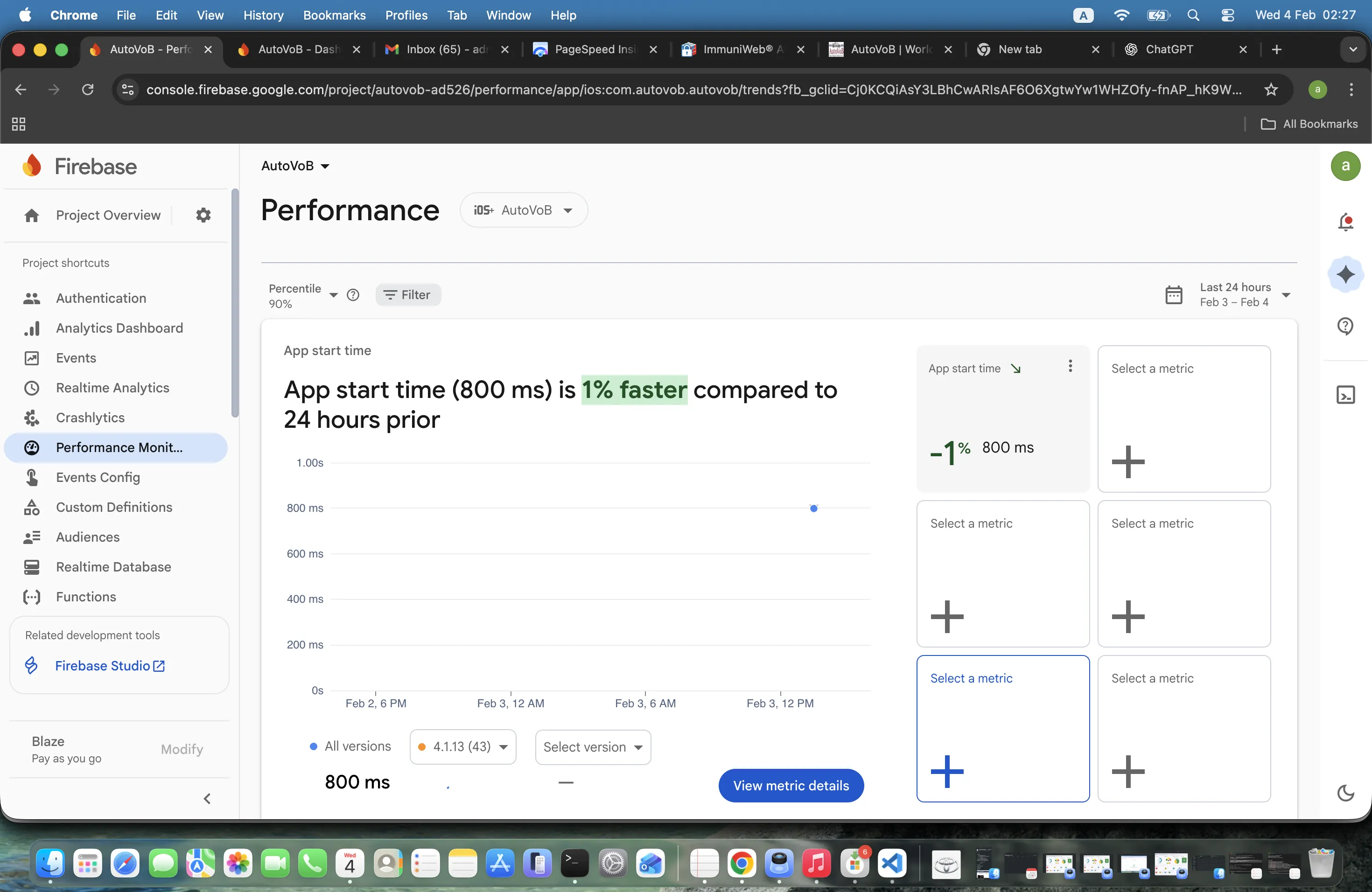Image resolution: width=1372 pixels, height=892 pixels.
Task: Open Events in sidebar
Action: (76, 358)
